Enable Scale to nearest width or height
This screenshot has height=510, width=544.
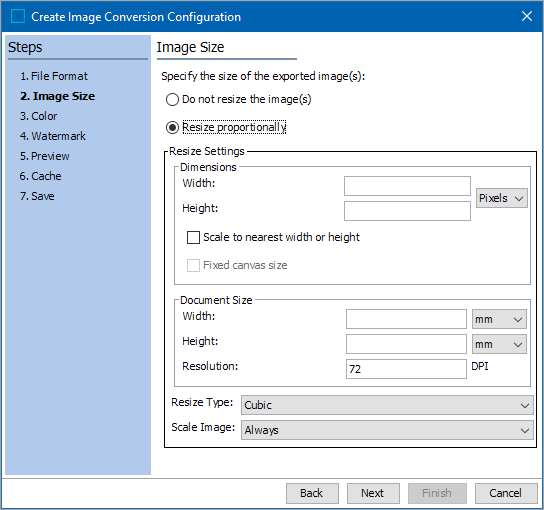pyautogui.click(x=193, y=238)
